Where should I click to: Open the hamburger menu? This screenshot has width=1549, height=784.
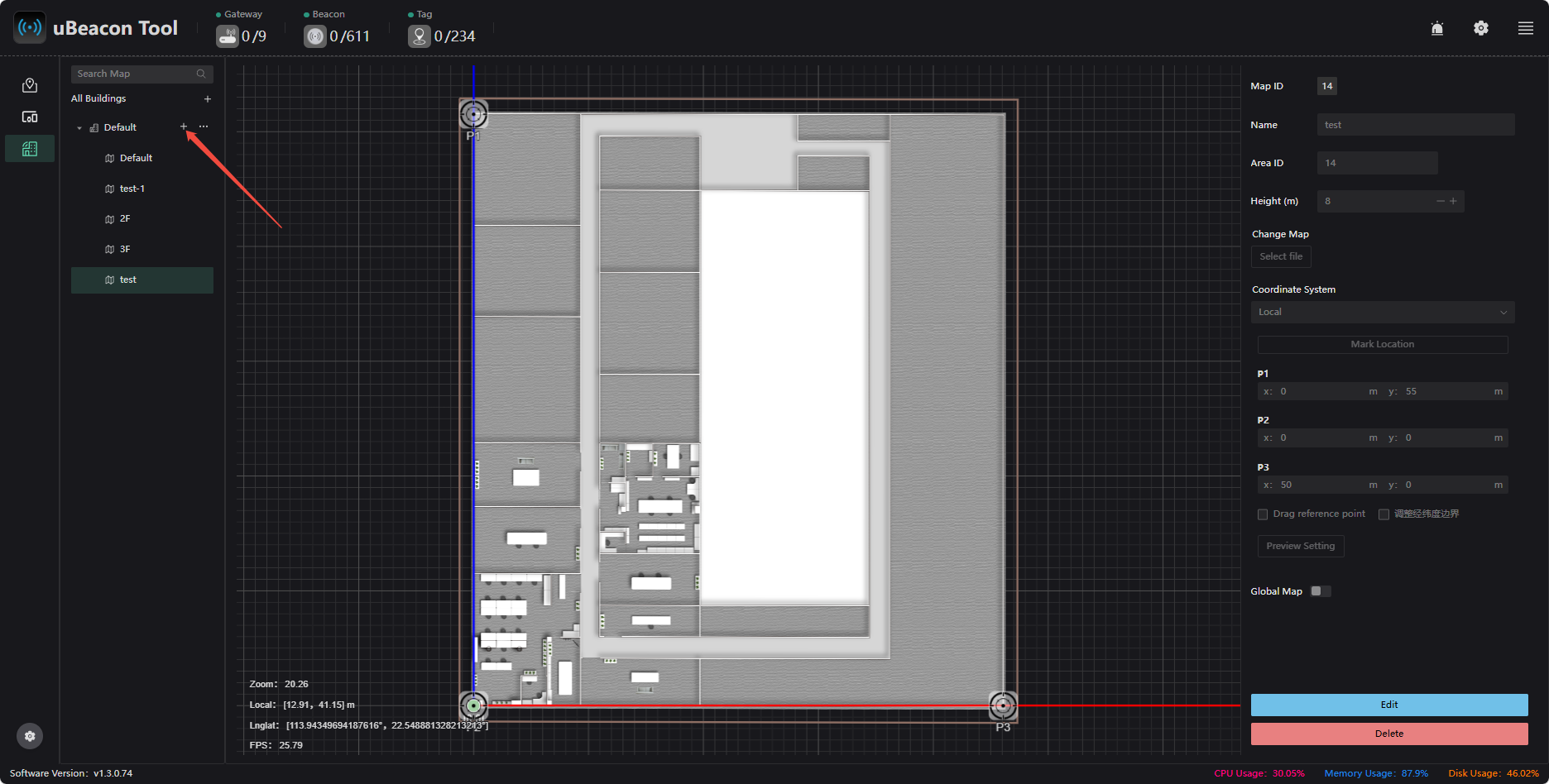(x=1526, y=28)
